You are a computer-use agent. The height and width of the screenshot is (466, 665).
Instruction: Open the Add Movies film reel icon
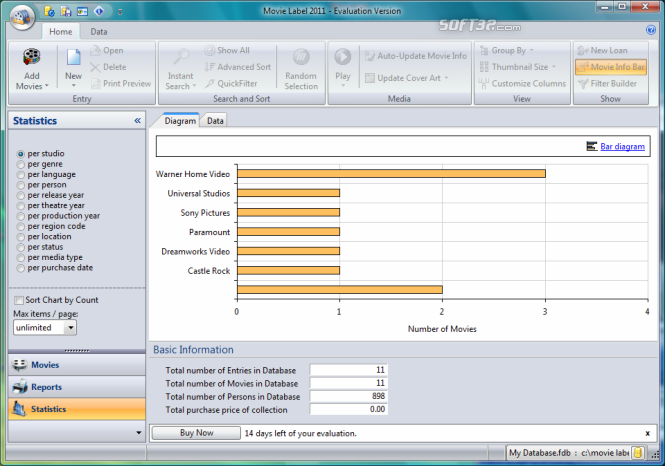pyautogui.click(x=32, y=57)
